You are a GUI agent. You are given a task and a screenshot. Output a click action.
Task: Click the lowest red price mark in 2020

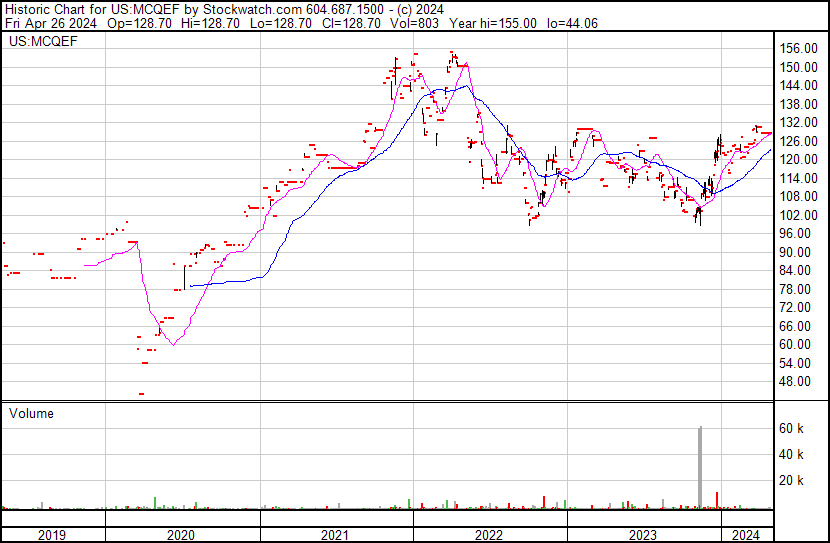click(x=141, y=394)
